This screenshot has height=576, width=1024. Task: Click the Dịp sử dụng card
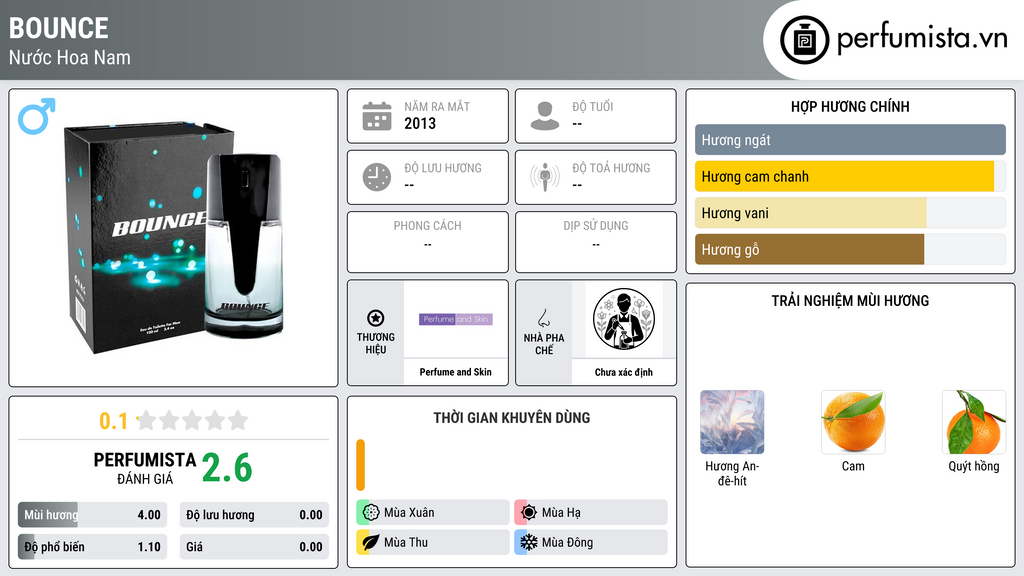596,242
